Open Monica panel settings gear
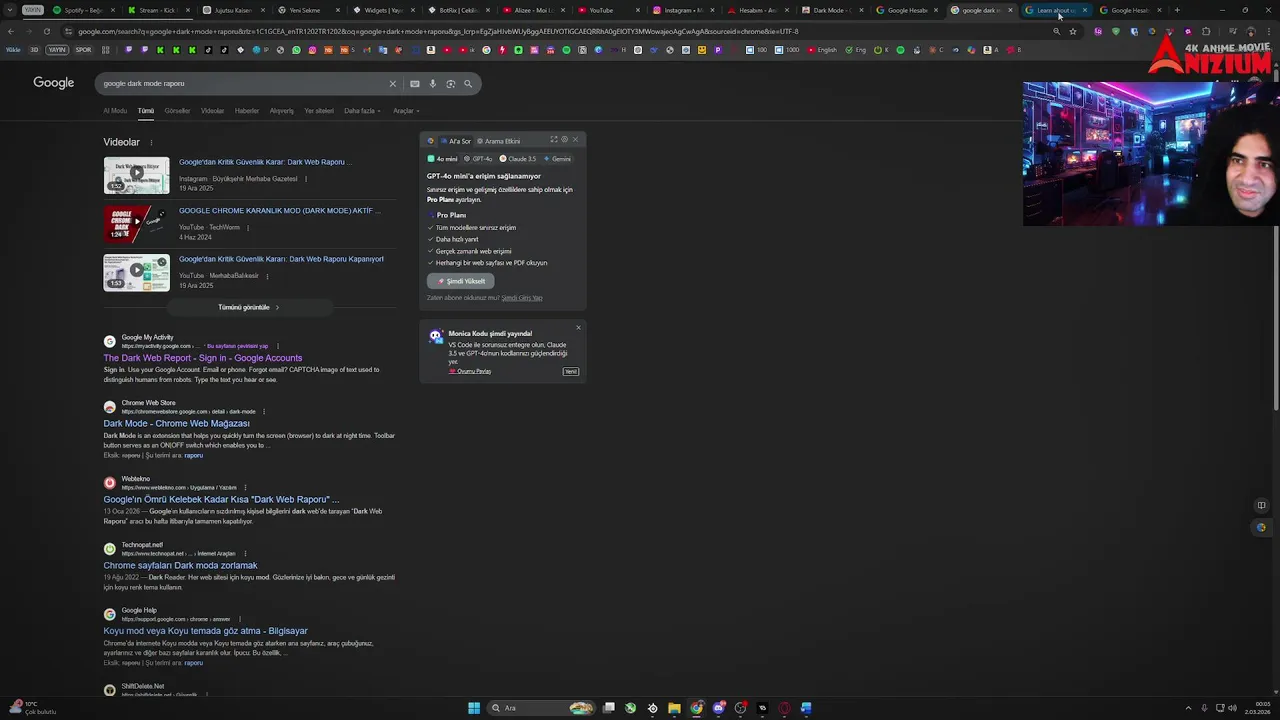Viewport: 1280px width, 720px height. pos(564,140)
